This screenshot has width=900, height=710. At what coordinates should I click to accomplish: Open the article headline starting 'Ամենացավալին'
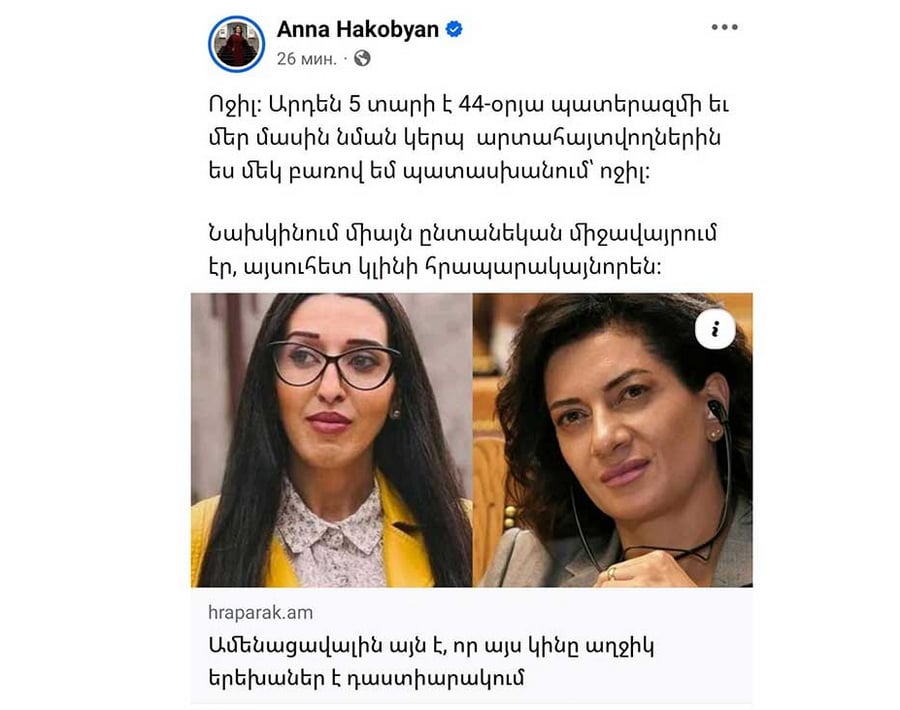430,662
